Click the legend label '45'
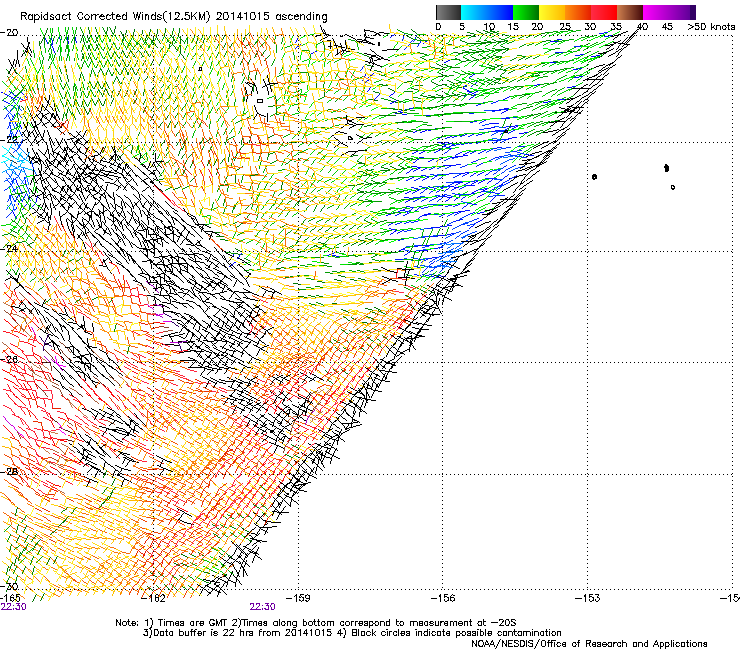Viewport: 740px width, 650px height. [x=666, y=27]
